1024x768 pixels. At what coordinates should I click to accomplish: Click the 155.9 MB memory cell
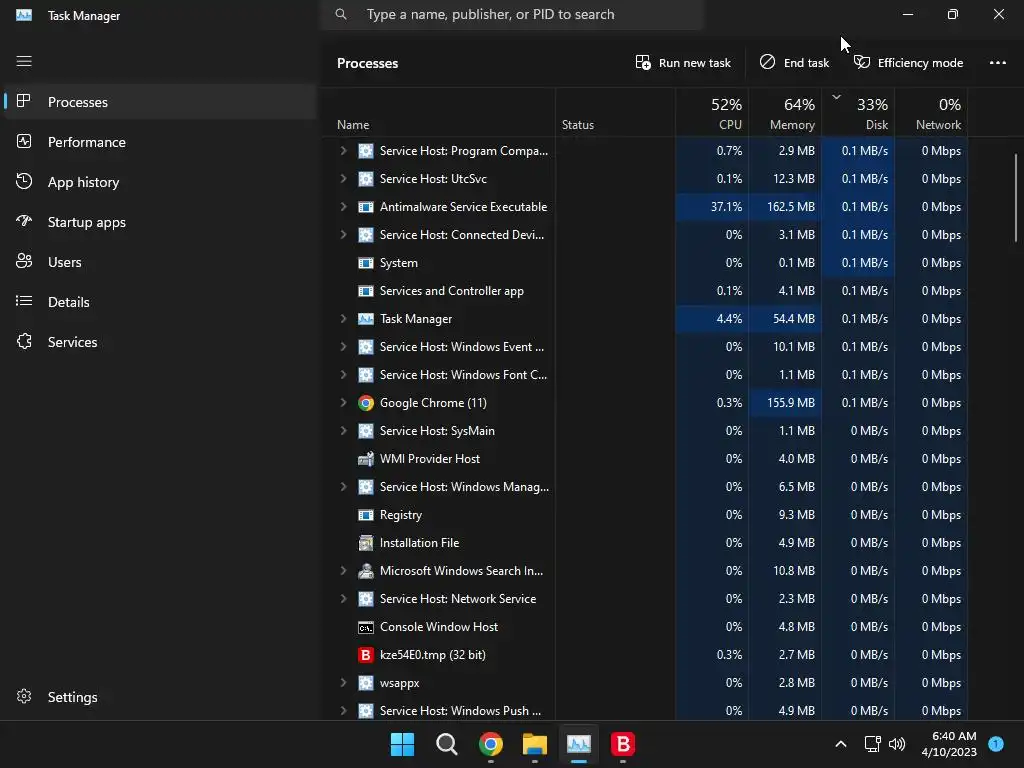pyautogui.click(x=785, y=403)
